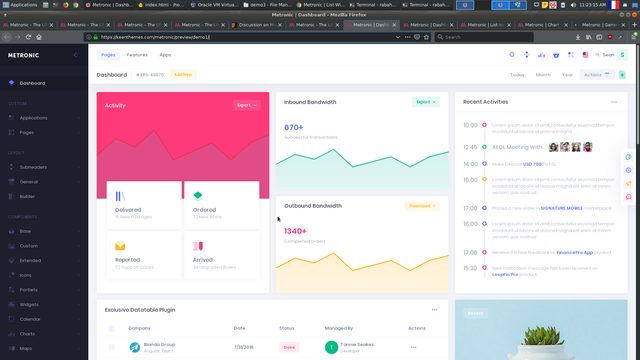Image resolution: width=640 pixels, height=360 pixels.
Task: Open the LoopFin Pro link
Action: [x=505, y=275]
